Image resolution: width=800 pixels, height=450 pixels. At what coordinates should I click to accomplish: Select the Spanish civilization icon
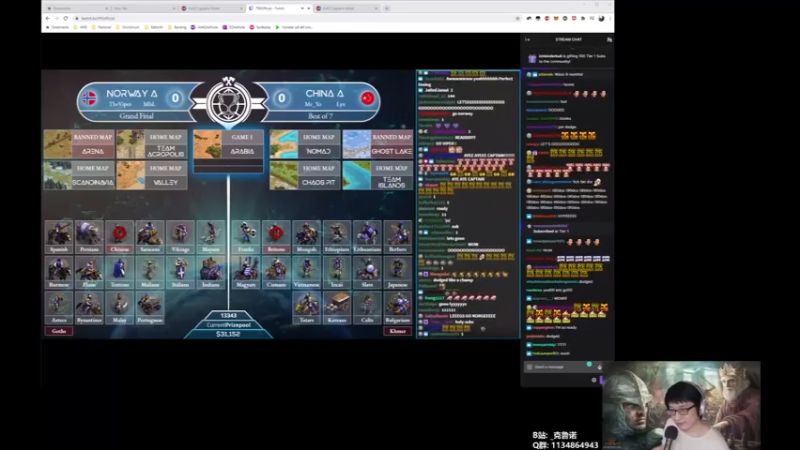pos(59,237)
